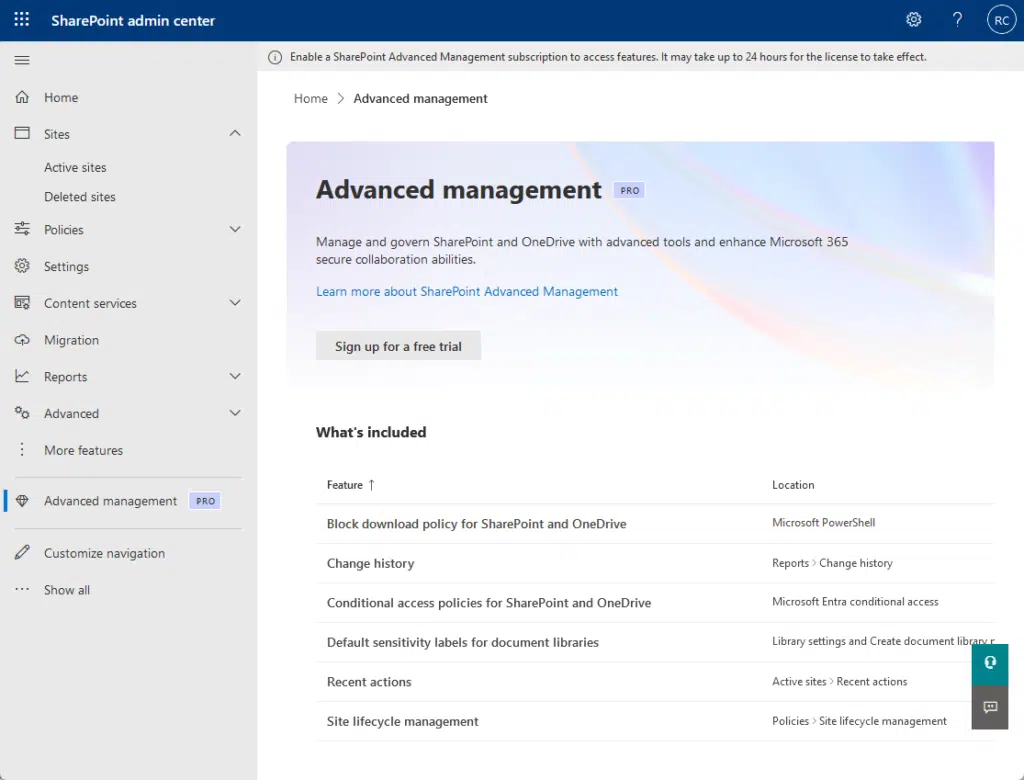Open help with the question mark icon
This screenshot has height=780, width=1024.
pyautogui.click(x=957, y=19)
